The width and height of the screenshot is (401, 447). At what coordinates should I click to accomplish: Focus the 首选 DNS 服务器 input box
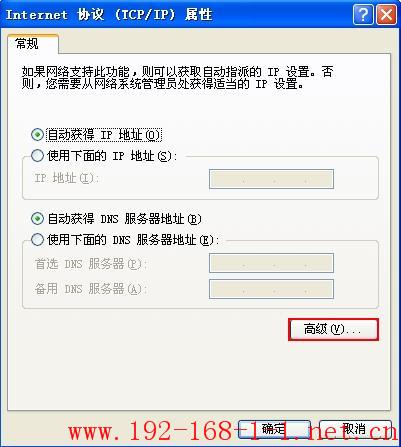coord(271,263)
